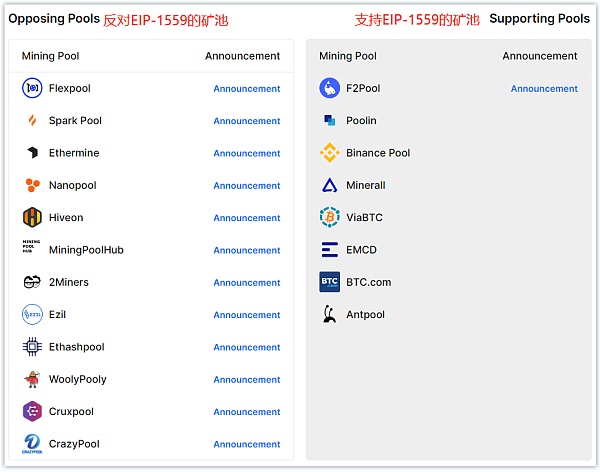
Task: Select the Binance Pool name text
Action: pos(378,153)
